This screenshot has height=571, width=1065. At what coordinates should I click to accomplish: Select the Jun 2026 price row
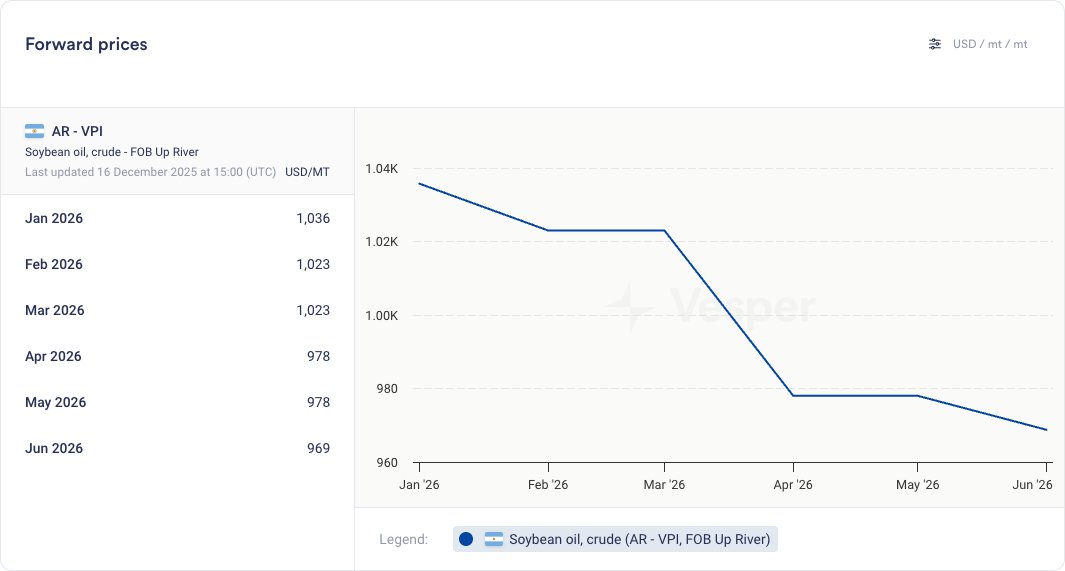[x=177, y=449]
